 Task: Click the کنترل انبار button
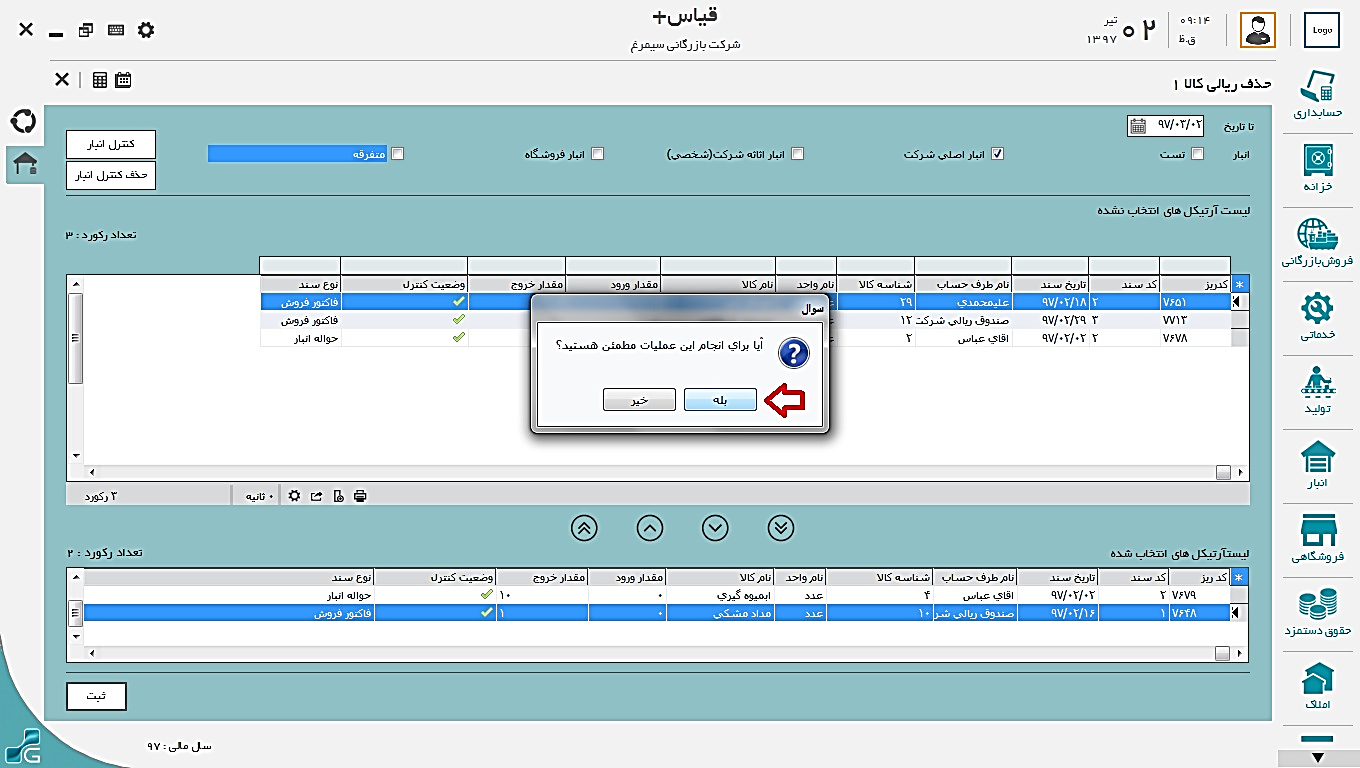[x=111, y=144]
